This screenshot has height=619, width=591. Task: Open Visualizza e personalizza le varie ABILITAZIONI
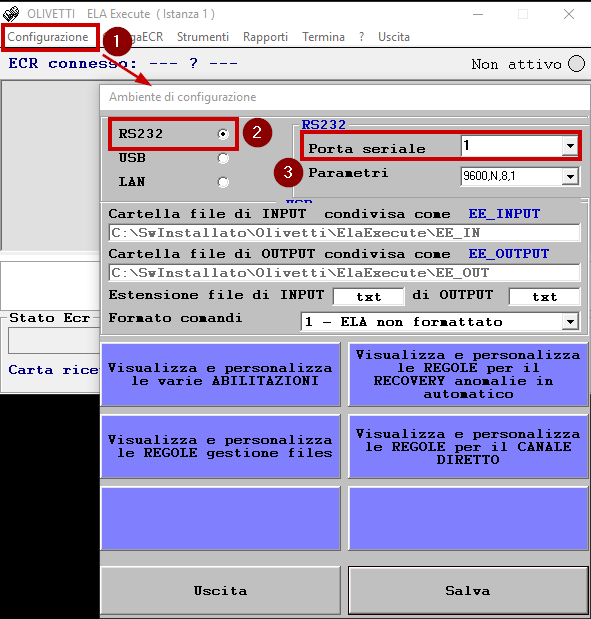221,374
